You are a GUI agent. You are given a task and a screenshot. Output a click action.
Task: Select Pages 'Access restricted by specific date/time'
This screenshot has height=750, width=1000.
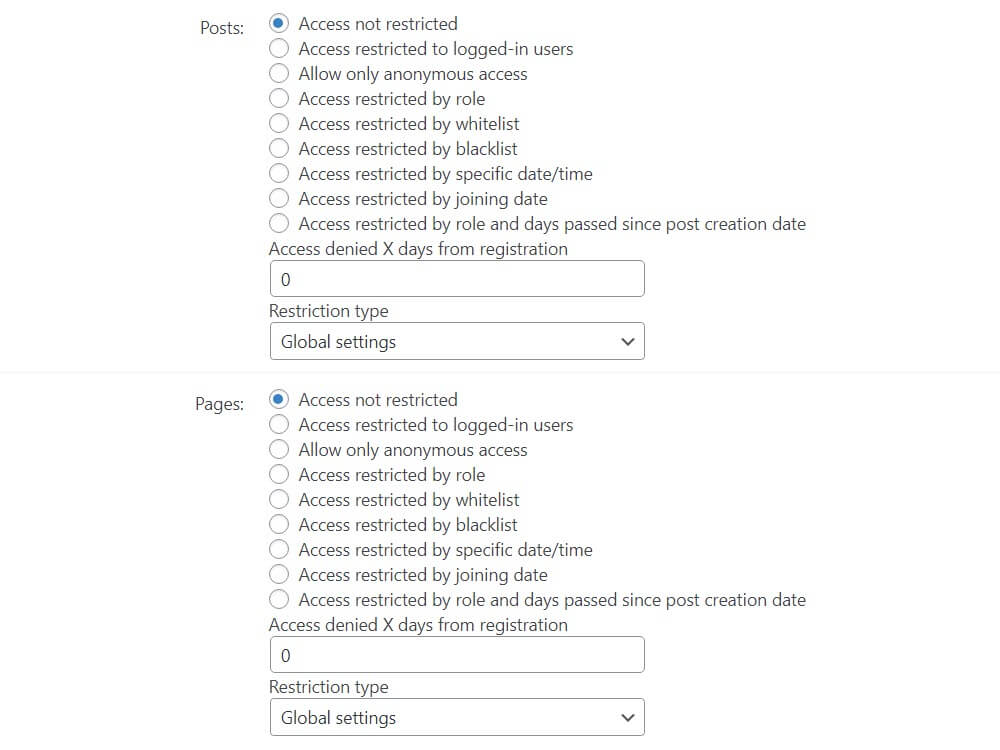coord(280,549)
